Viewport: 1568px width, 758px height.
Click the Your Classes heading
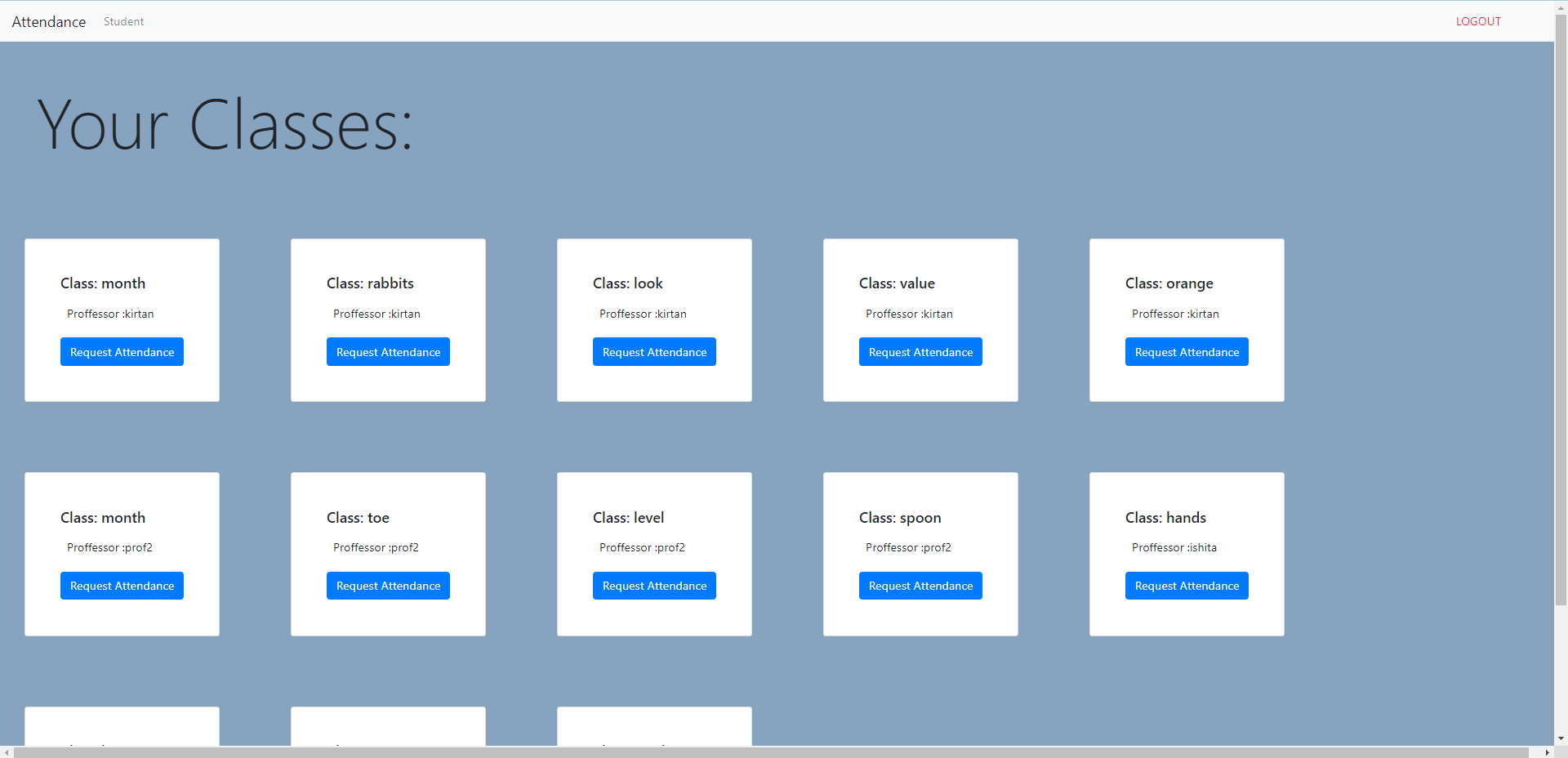(225, 124)
